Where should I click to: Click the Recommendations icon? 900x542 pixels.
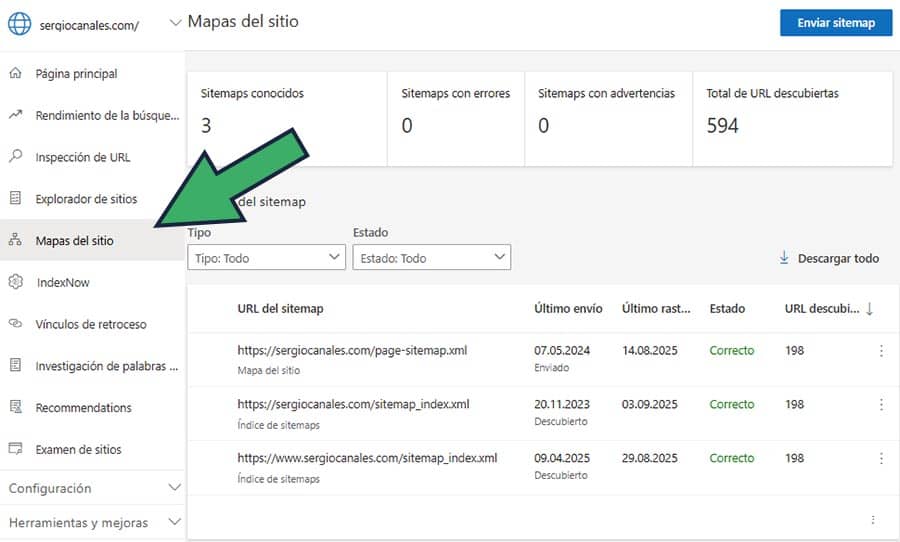click(15, 407)
